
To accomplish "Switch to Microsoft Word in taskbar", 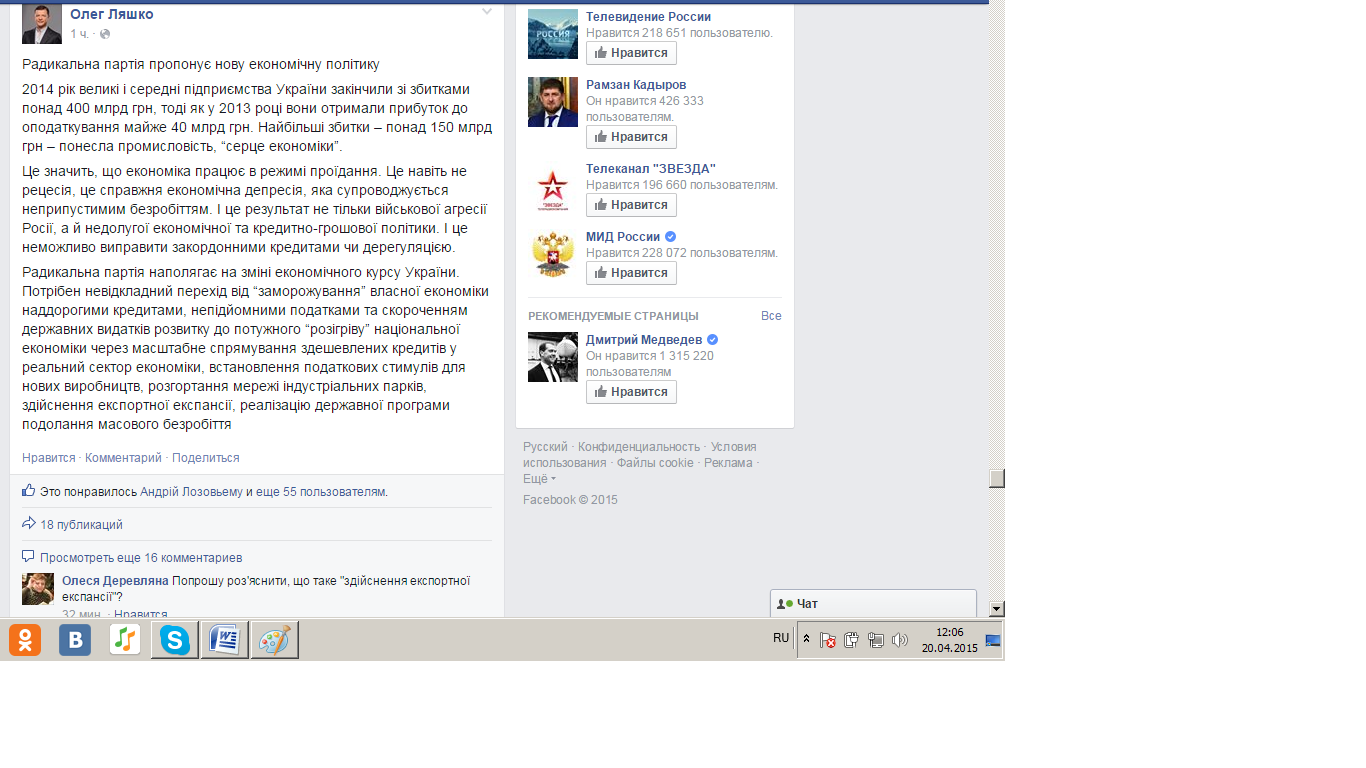I will (225, 640).
